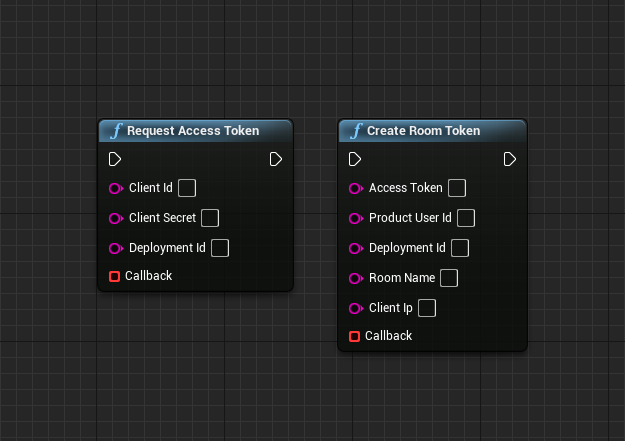Viewport: 625px width, 441px height.
Task: Click the red Callback pin on Create Room Token
Action: click(355, 336)
